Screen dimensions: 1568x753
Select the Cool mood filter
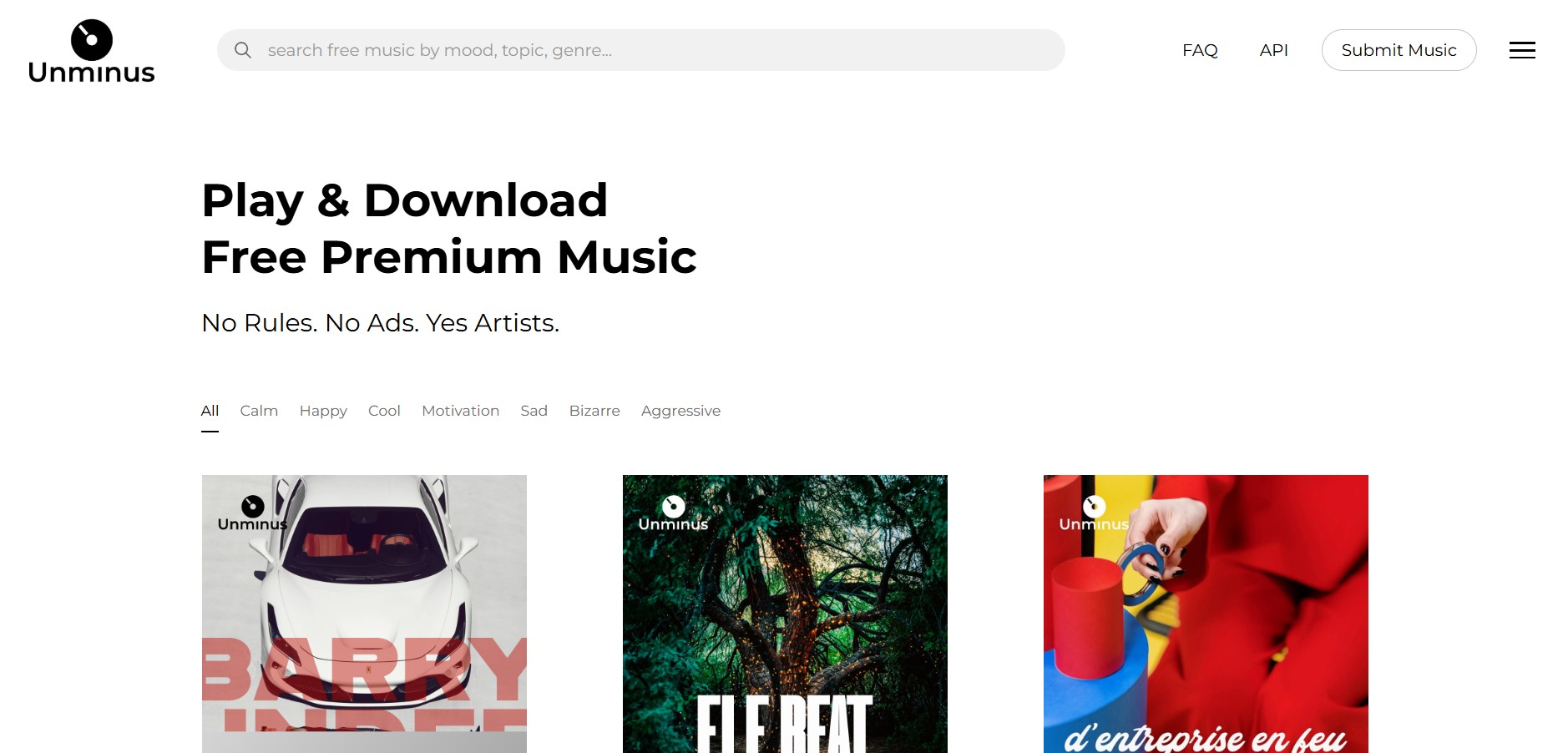pyautogui.click(x=384, y=411)
